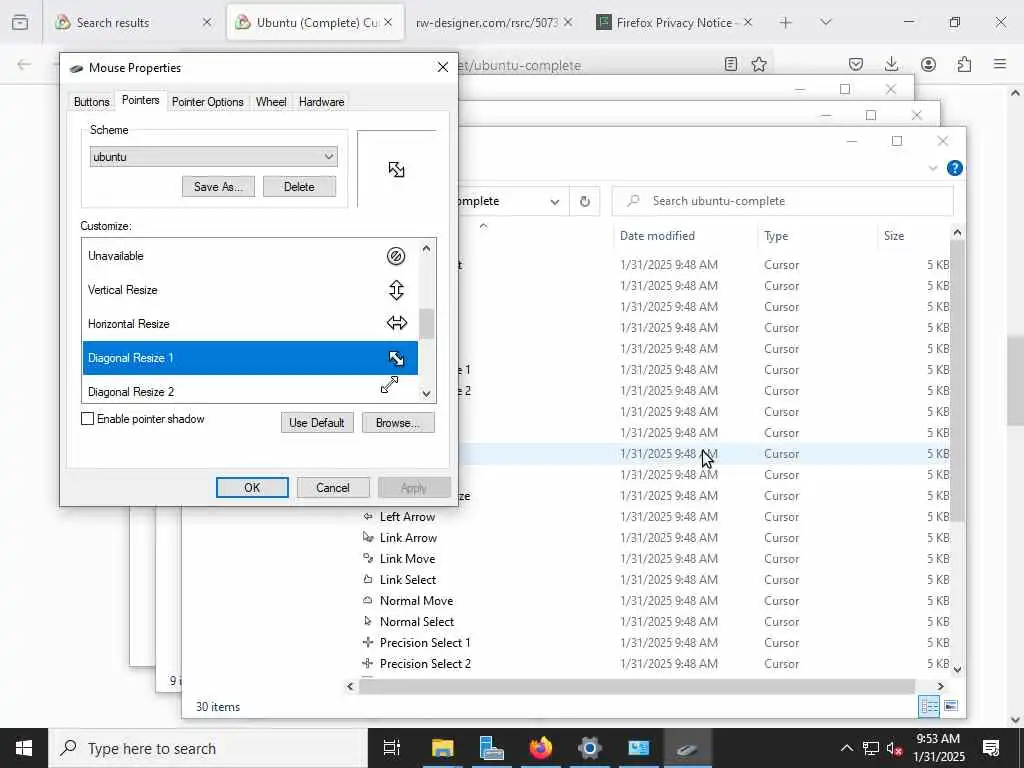The image size is (1024, 768).
Task: Open a new Firefox tab with plus
Action: [x=786, y=22]
